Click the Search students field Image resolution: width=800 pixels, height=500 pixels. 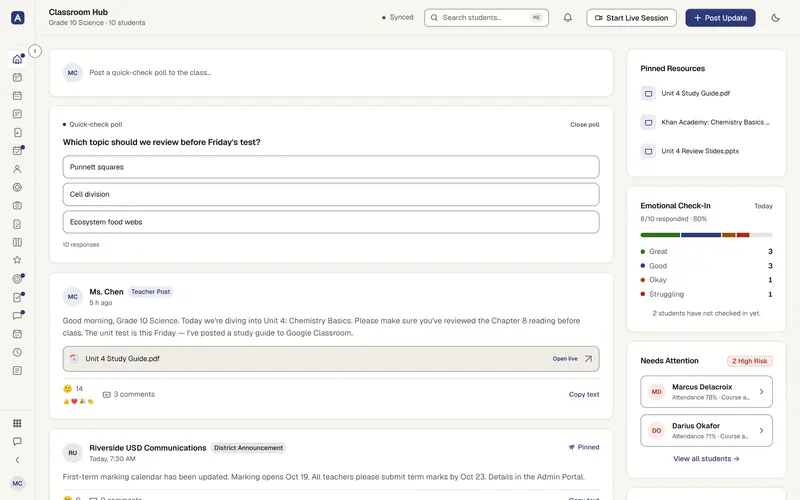[486, 18]
